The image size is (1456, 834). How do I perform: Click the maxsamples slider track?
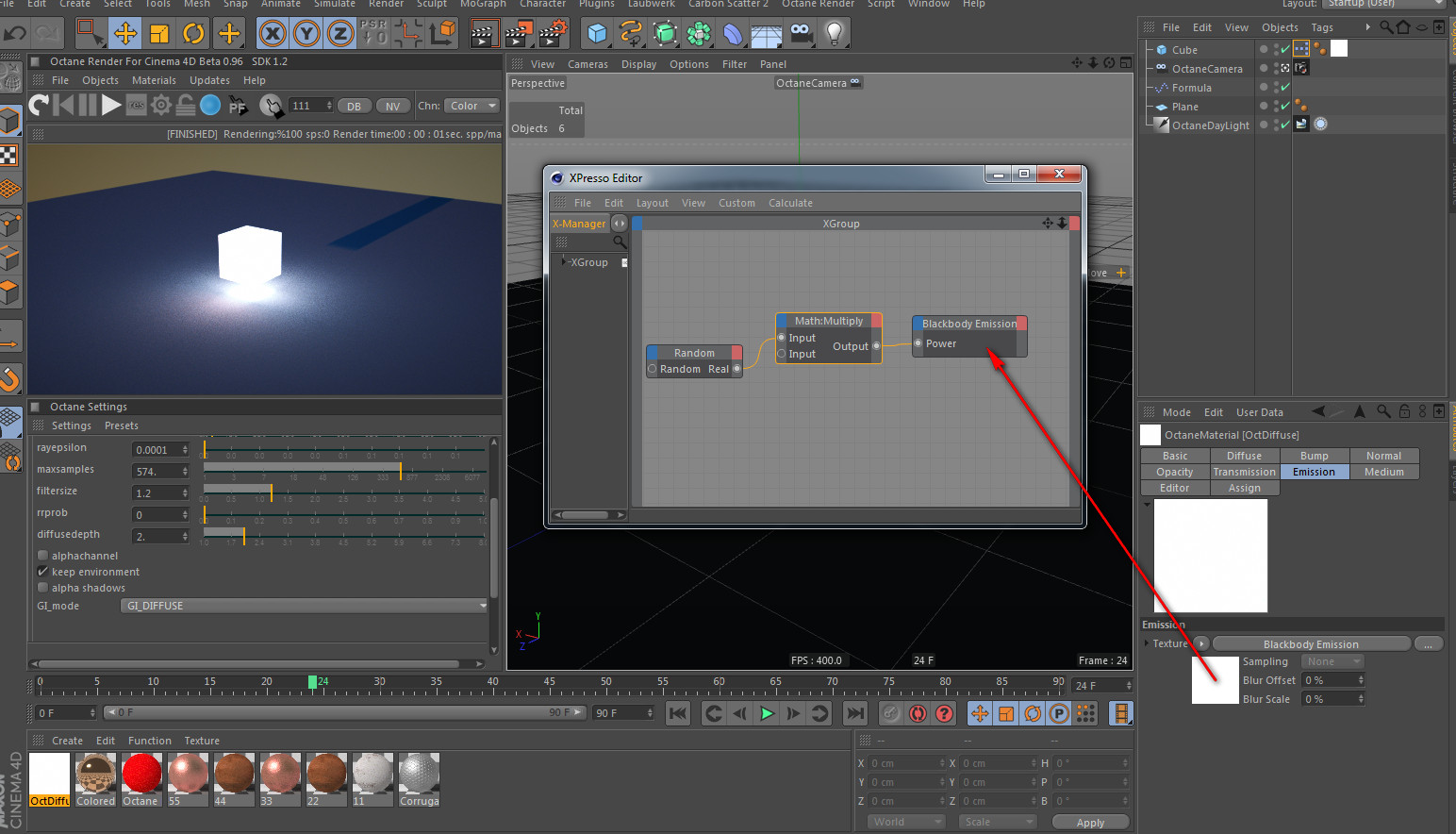(x=344, y=469)
